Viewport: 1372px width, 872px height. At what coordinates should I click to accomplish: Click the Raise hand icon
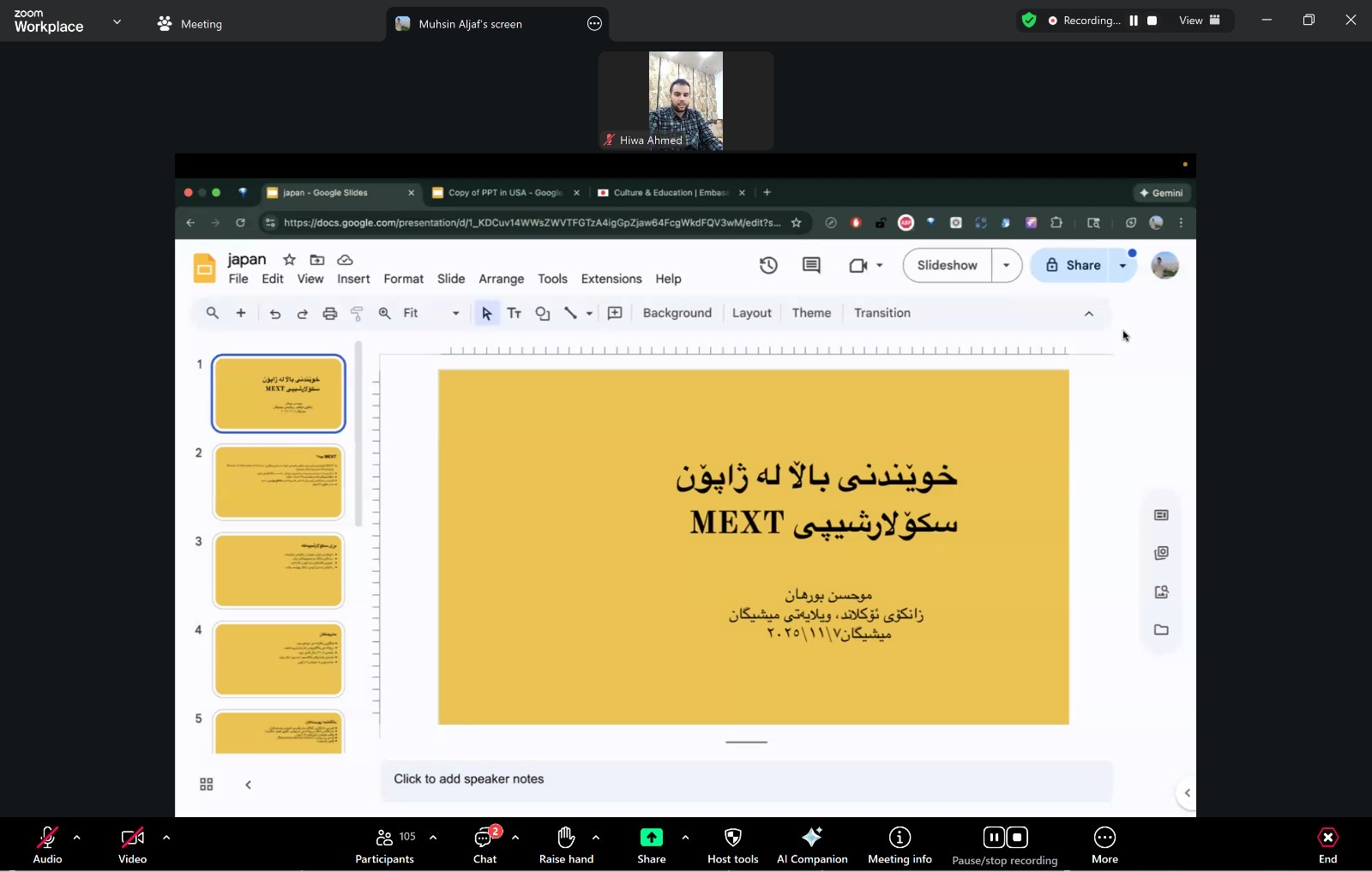[x=565, y=838]
